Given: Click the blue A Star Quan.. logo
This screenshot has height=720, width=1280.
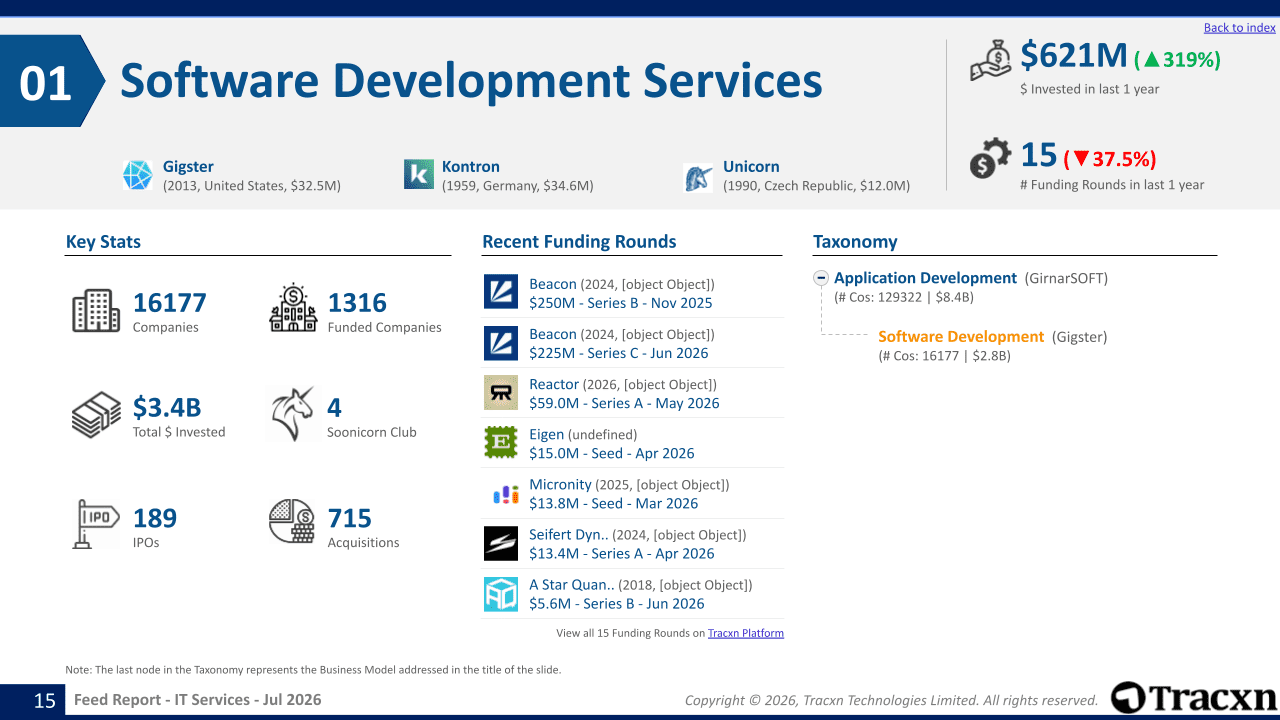Looking at the screenshot, I should [x=501, y=594].
